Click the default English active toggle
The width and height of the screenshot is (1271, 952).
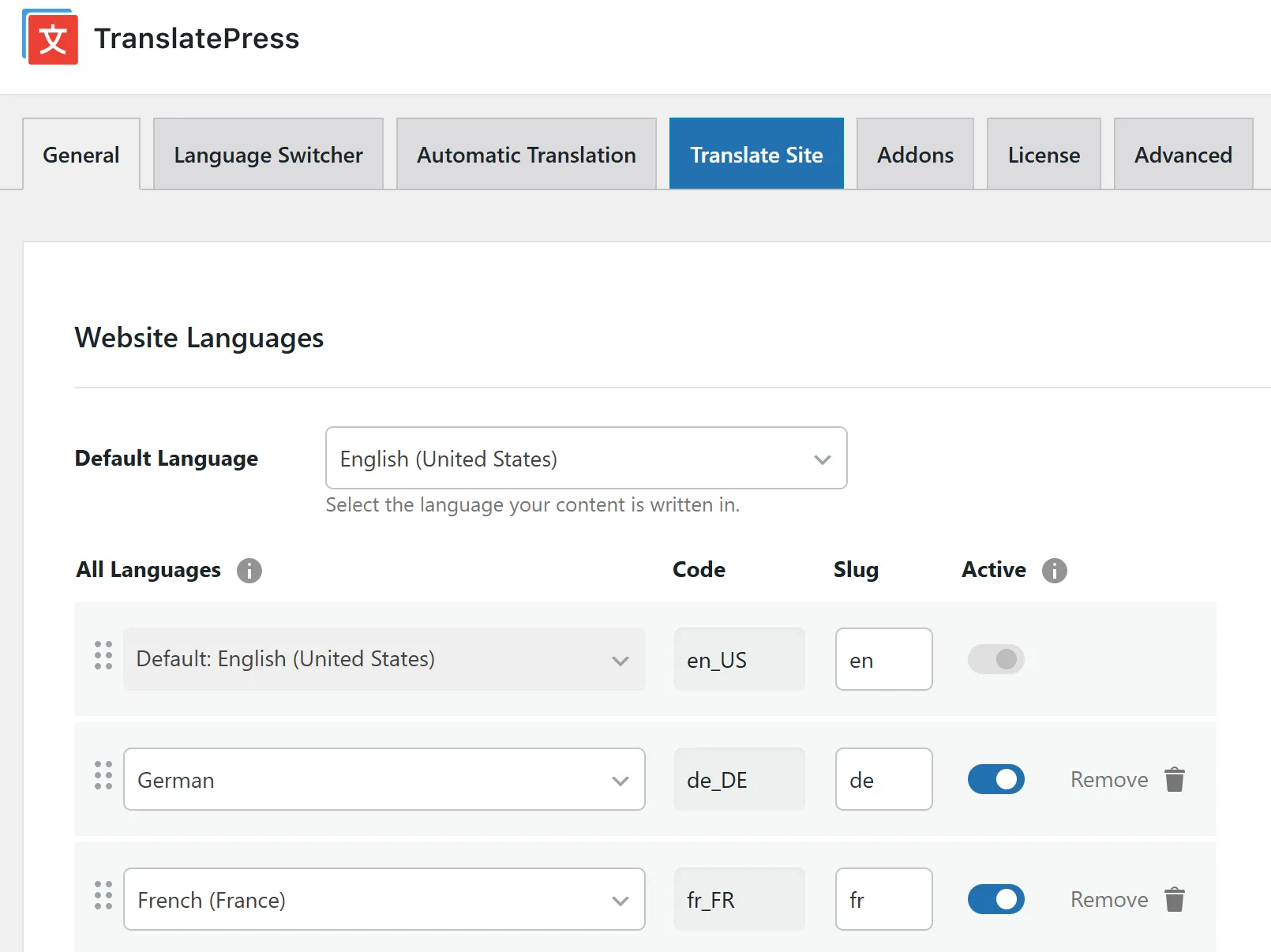point(995,659)
